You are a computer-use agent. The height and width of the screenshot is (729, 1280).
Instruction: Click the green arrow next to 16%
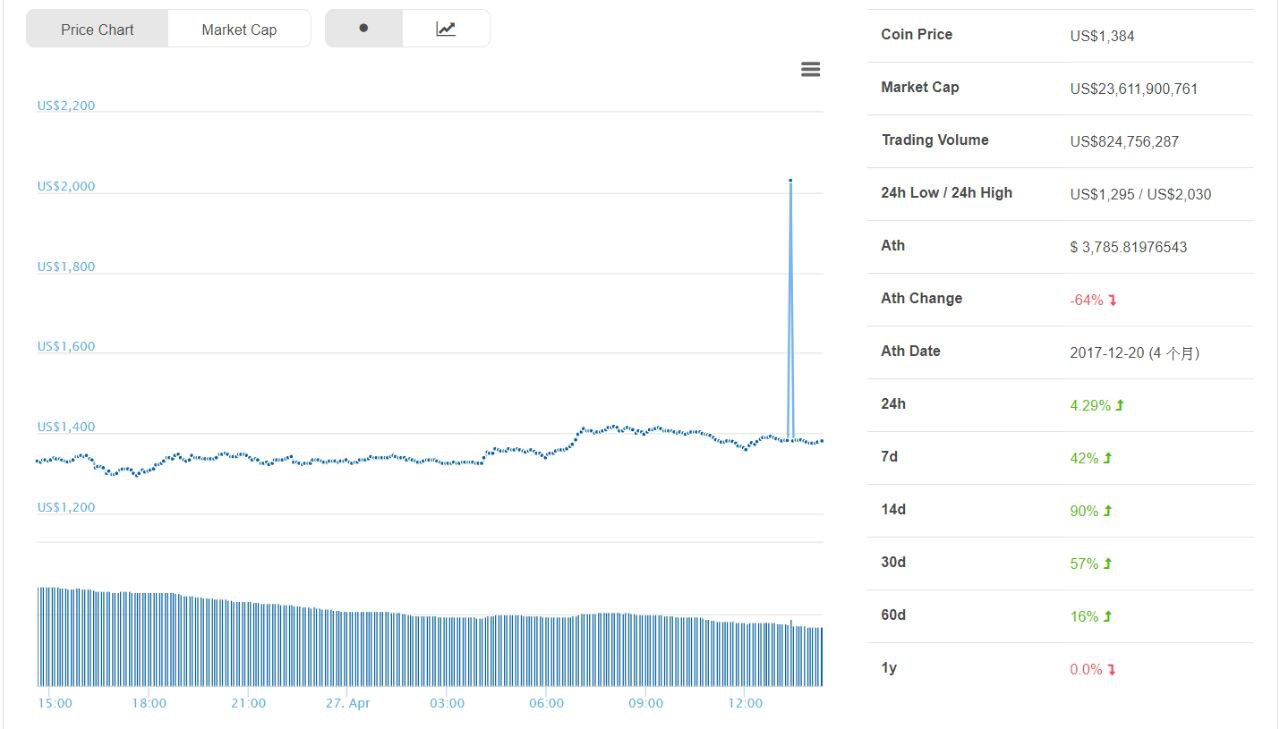pyautogui.click(x=1108, y=617)
